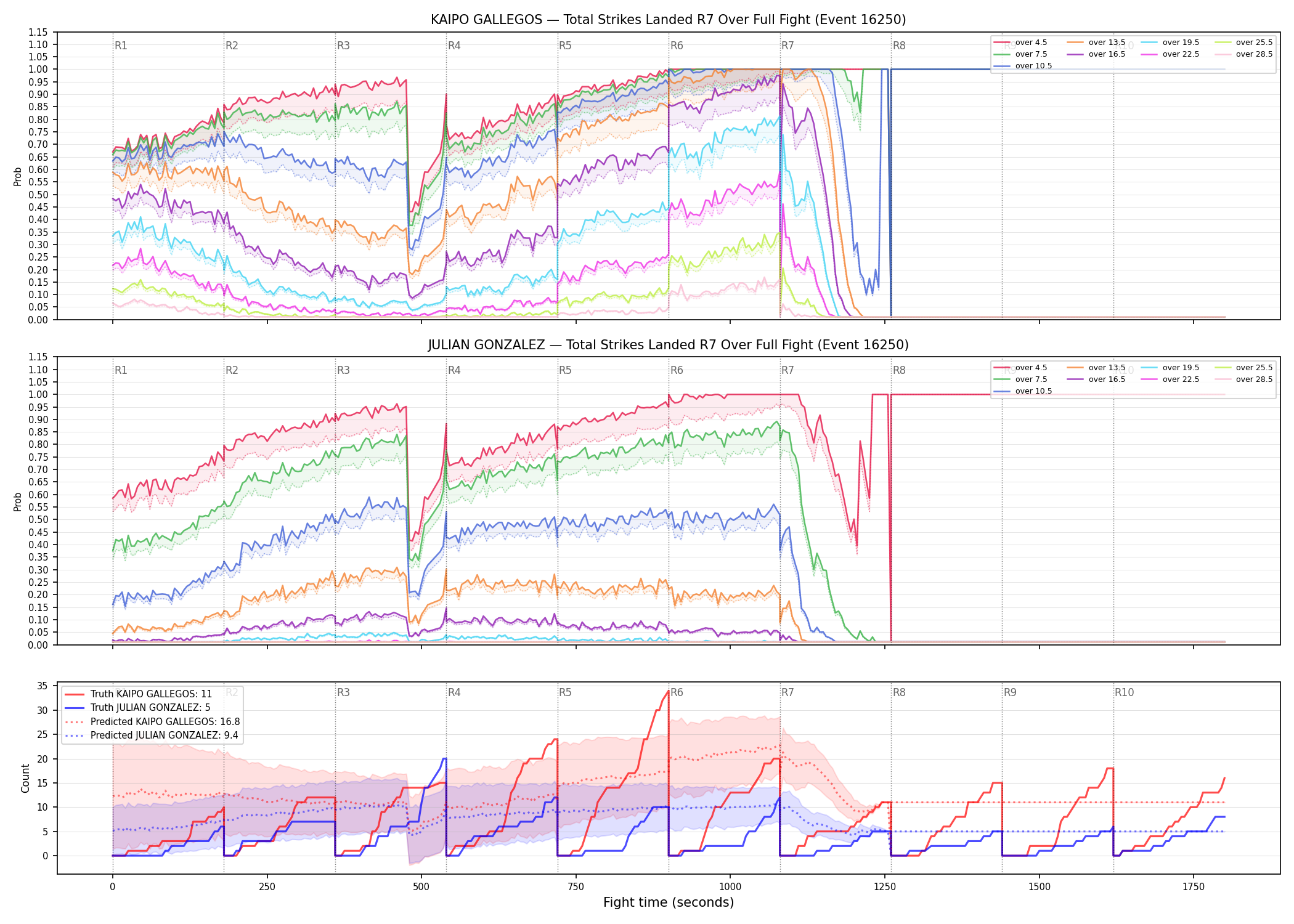Click the KAIPO GALLEGOS chart title

point(668,20)
